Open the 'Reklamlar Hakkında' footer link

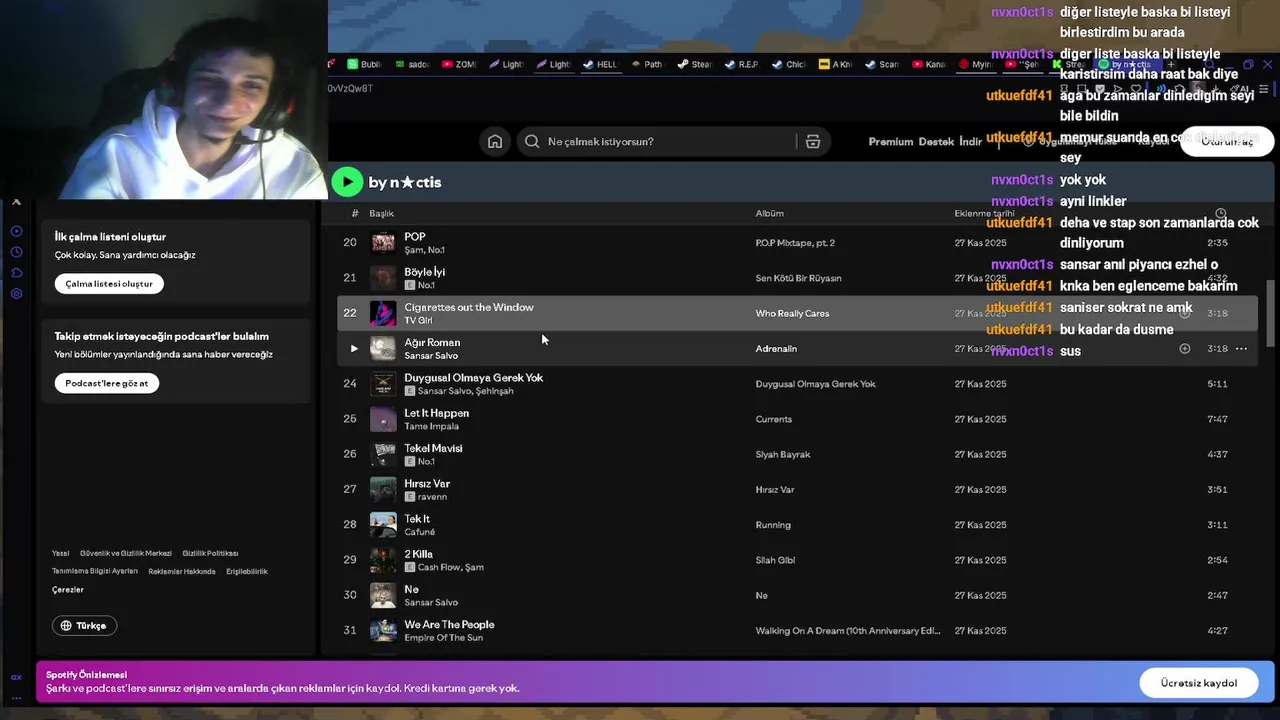coord(182,572)
